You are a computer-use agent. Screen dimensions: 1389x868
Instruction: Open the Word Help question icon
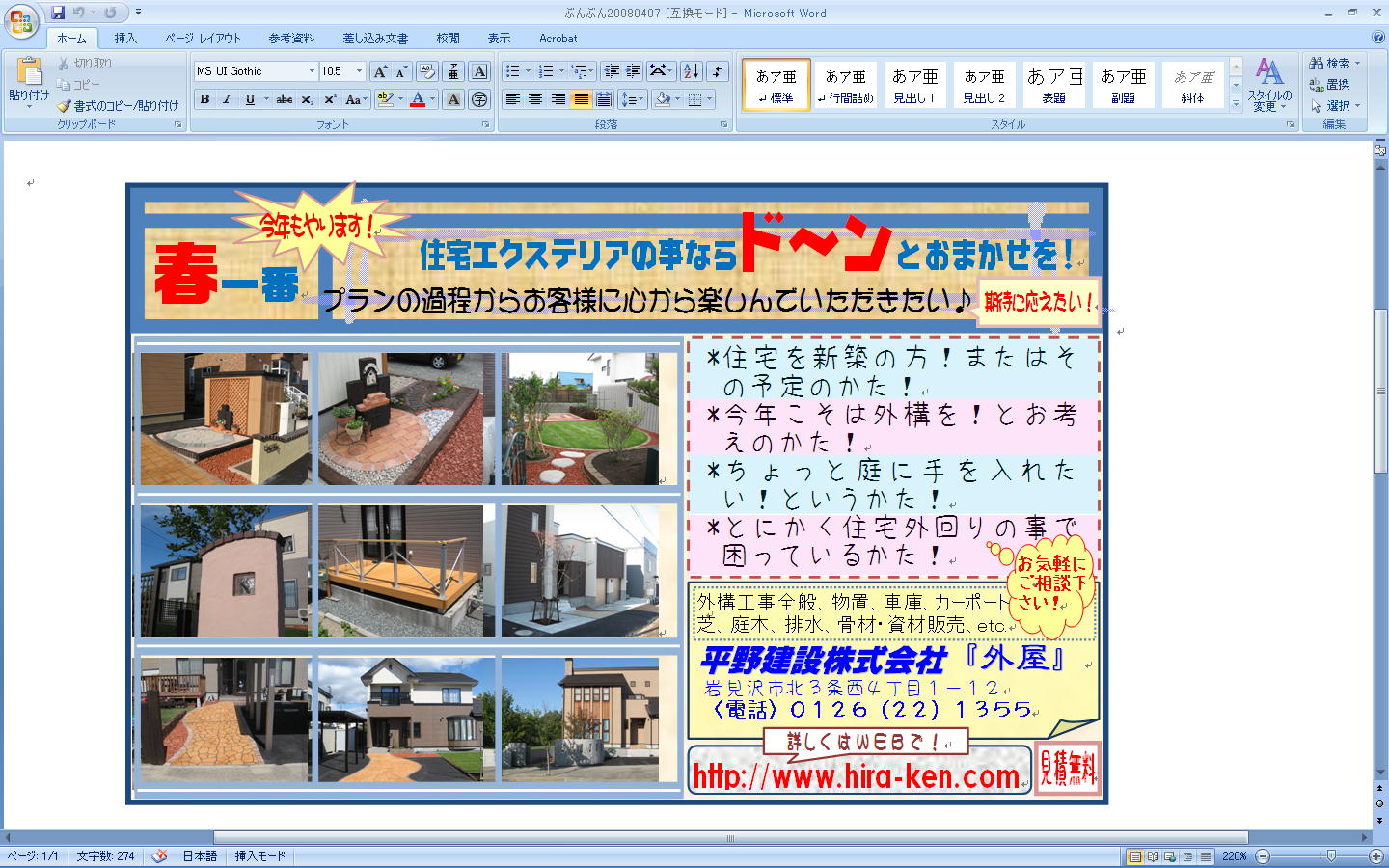coord(1377,38)
